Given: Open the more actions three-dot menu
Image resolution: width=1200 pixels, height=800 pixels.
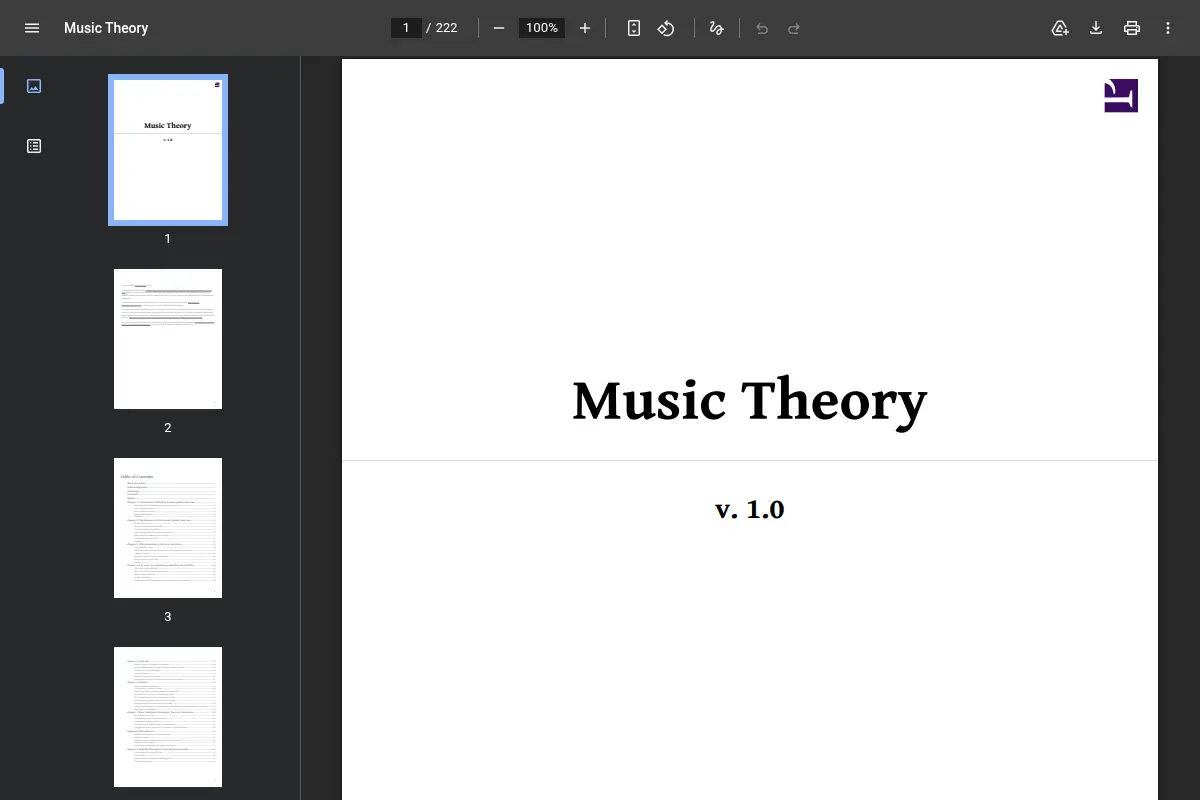Looking at the screenshot, I should click(1168, 28).
